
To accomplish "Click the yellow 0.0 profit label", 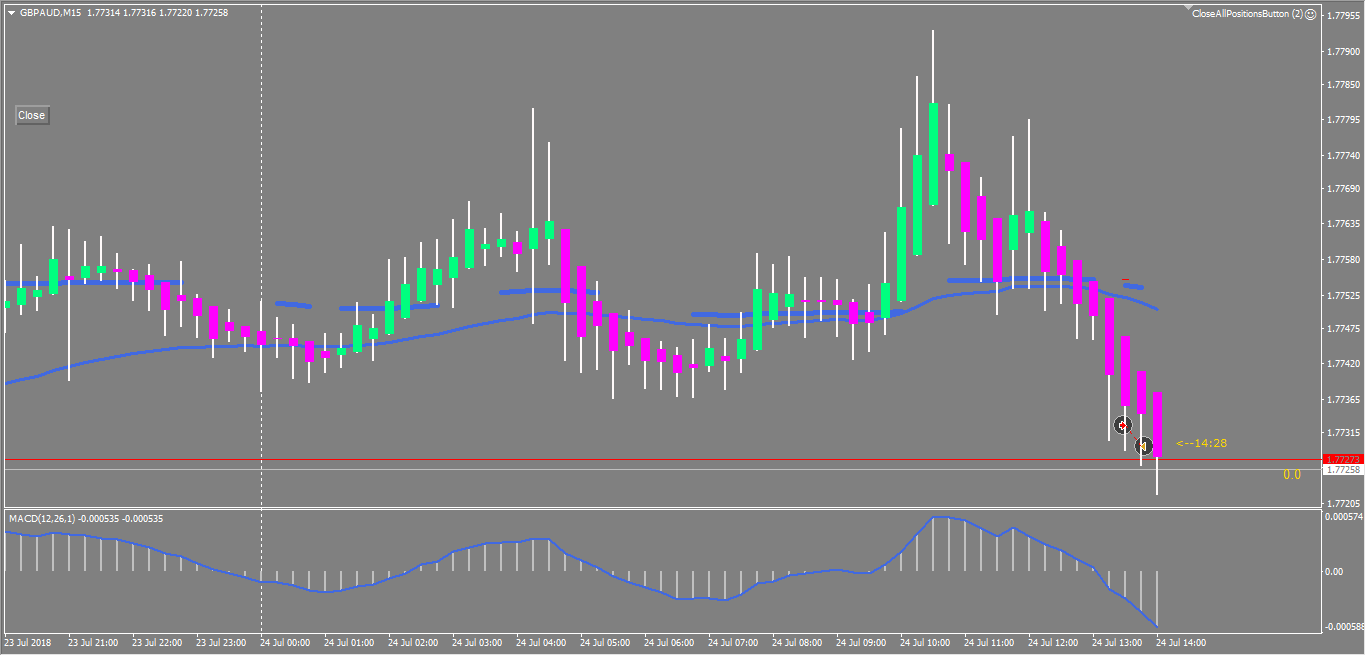I will (1292, 475).
